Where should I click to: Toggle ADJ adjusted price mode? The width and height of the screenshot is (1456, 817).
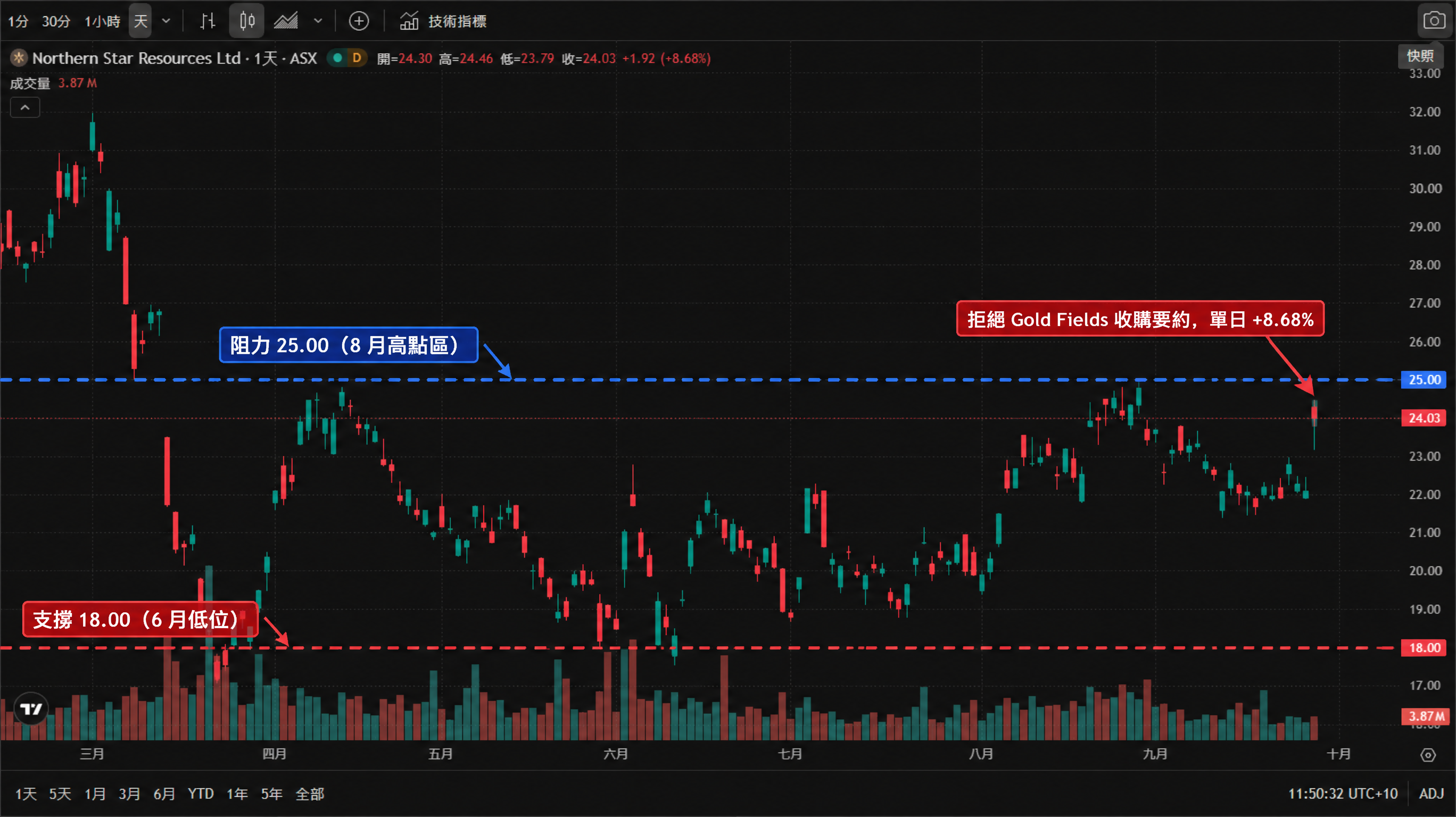[1431, 794]
